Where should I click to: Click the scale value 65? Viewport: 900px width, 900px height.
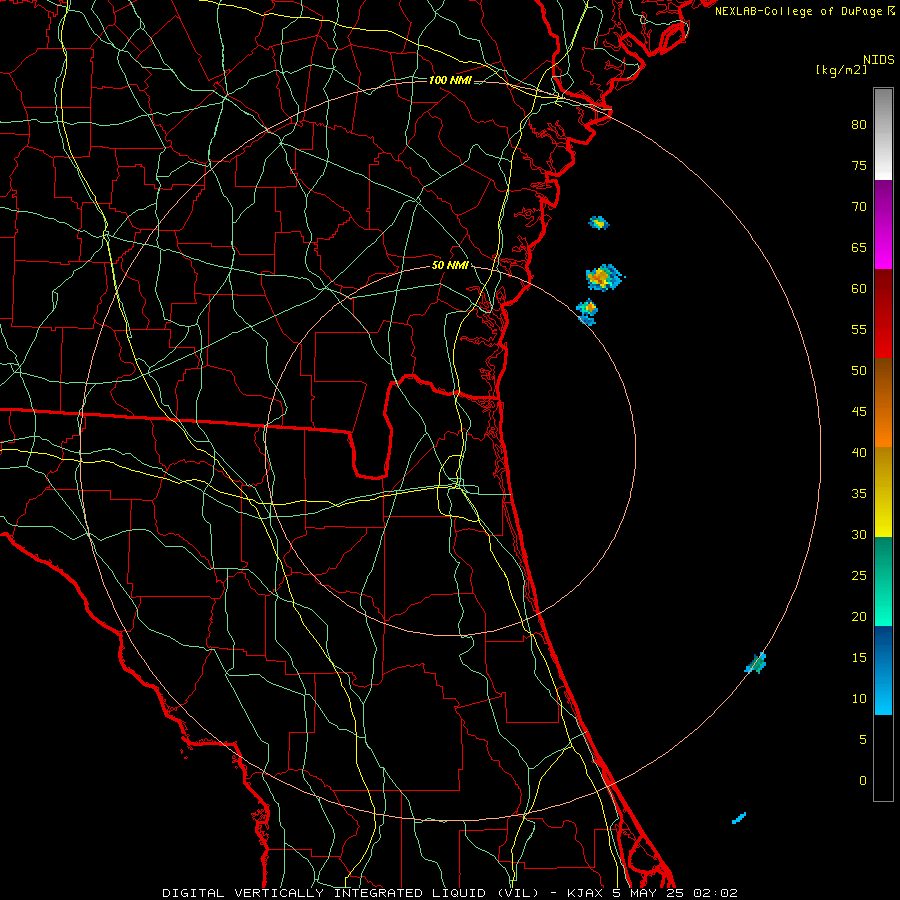(x=859, y=248)
